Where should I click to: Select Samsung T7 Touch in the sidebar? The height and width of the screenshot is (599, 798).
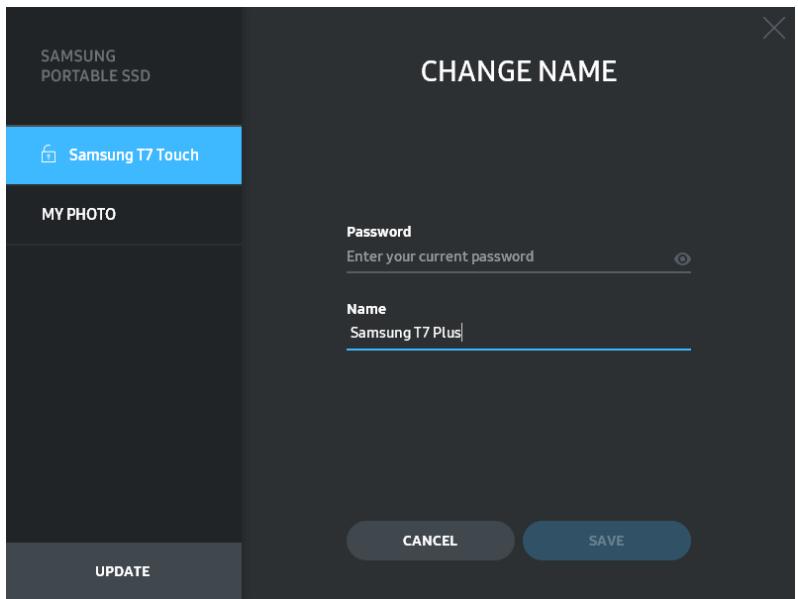pyautogui.click(x=123, y=155)
